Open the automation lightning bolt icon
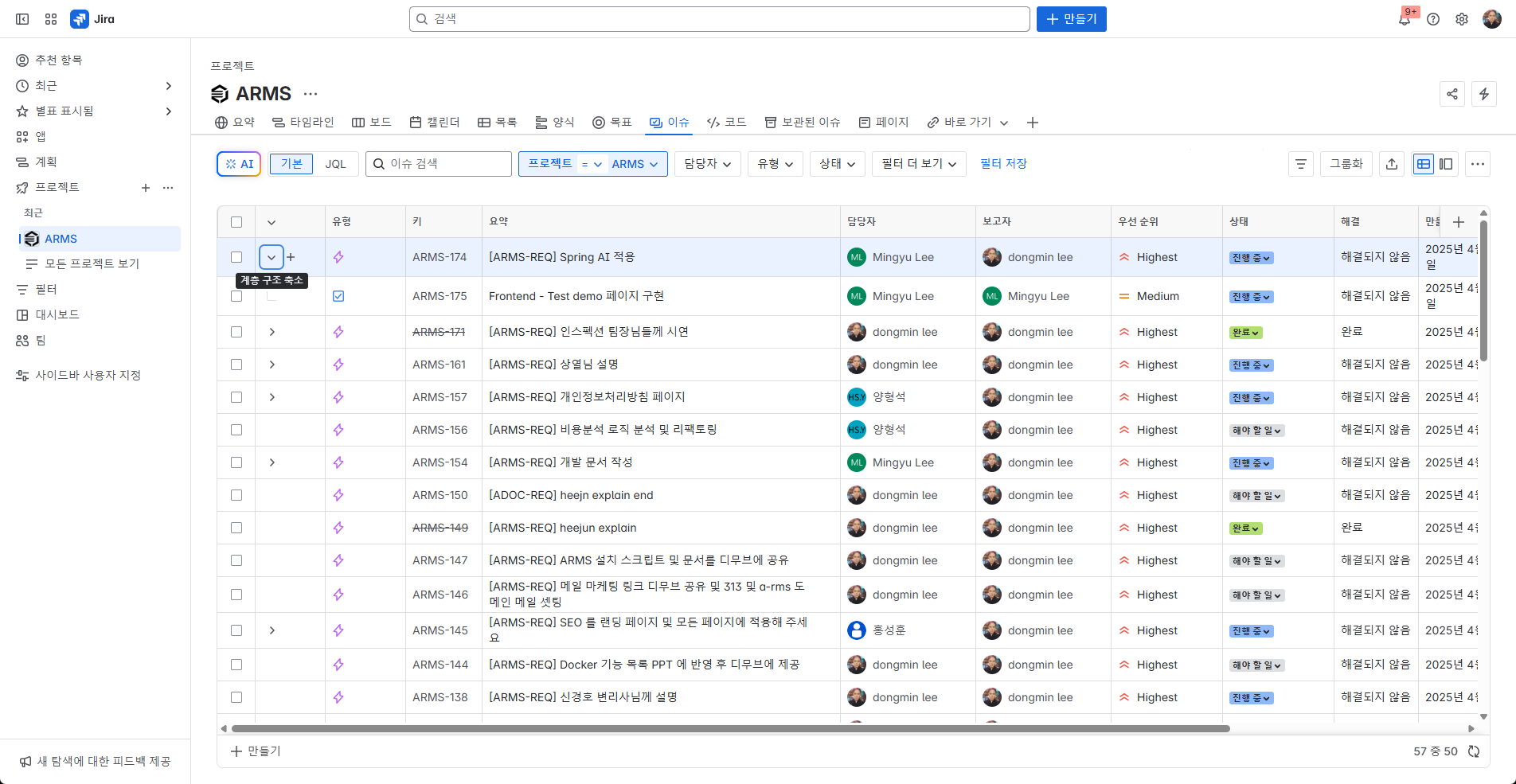The image size is (1516, 784). tap(1484, 94)
